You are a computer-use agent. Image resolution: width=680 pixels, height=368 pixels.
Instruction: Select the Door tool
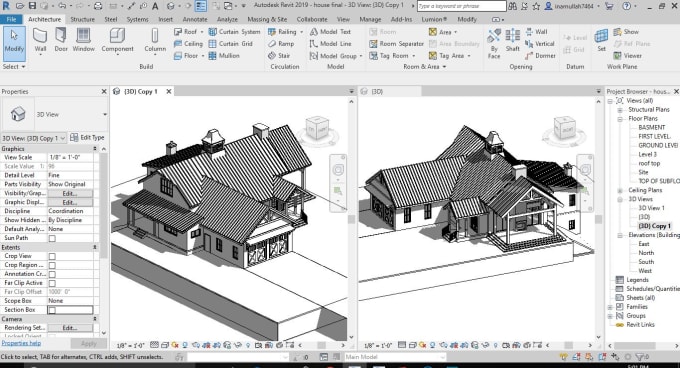(x=61, y=40)
